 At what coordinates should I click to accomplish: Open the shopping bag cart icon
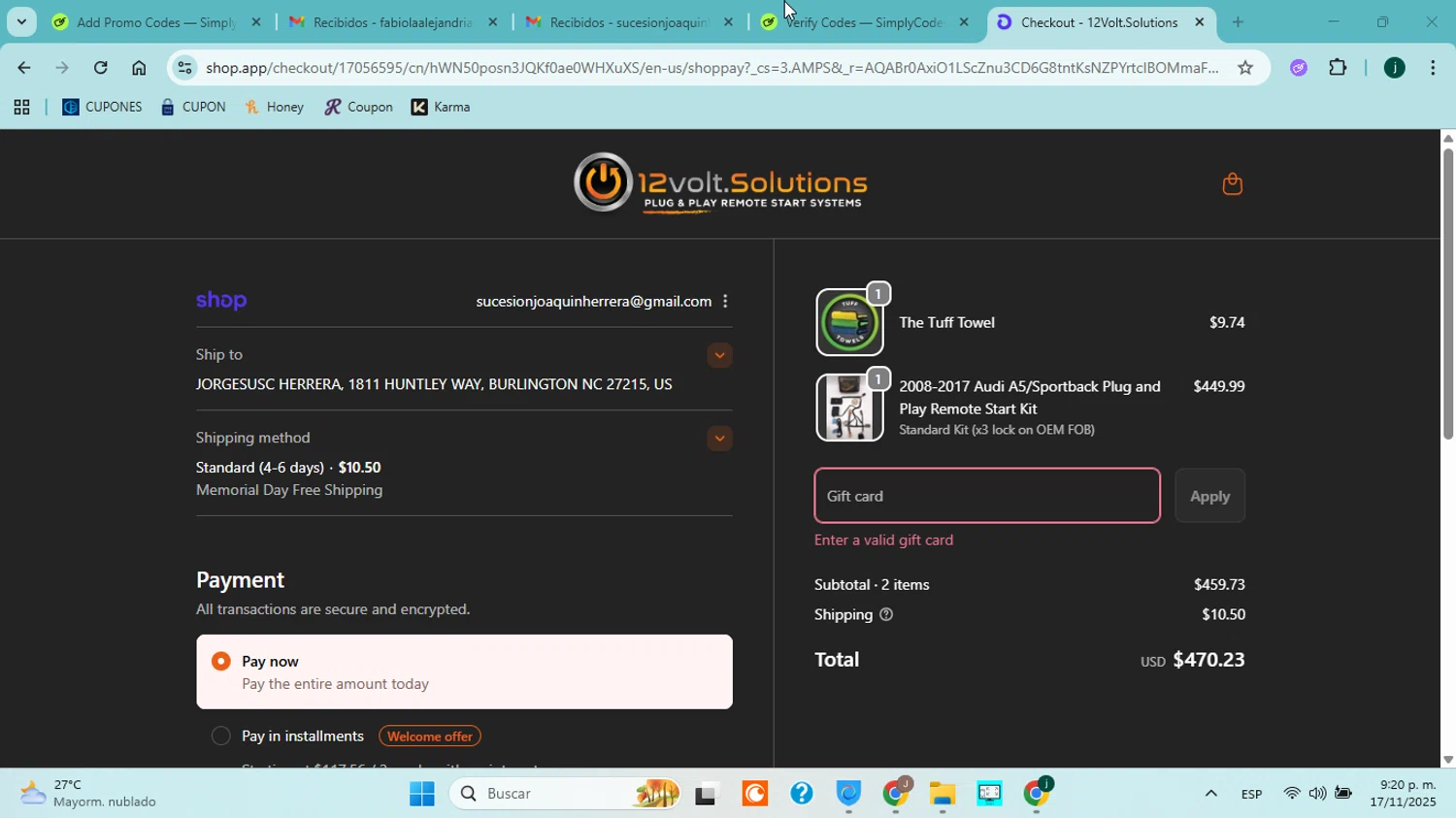(x=1232, y=183)
